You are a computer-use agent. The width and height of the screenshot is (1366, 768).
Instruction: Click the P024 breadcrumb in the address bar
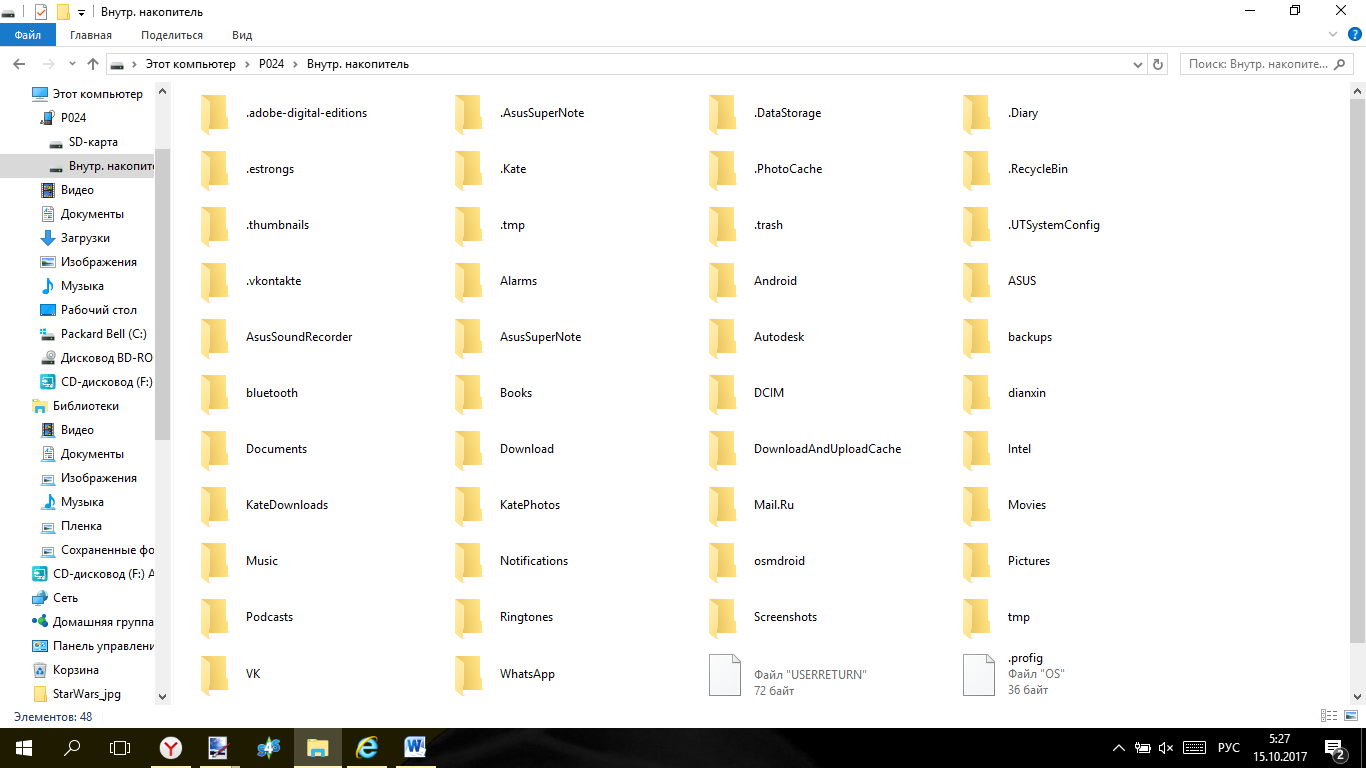[x=271, y=64]
